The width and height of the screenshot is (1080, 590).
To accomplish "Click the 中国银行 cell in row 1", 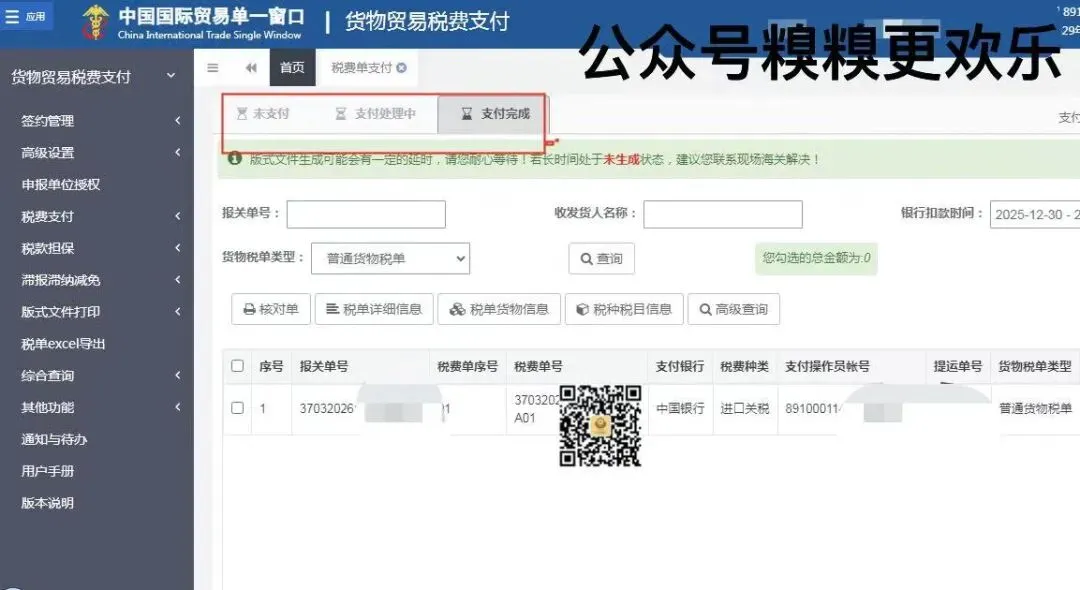I will click(x=680, y=408).
